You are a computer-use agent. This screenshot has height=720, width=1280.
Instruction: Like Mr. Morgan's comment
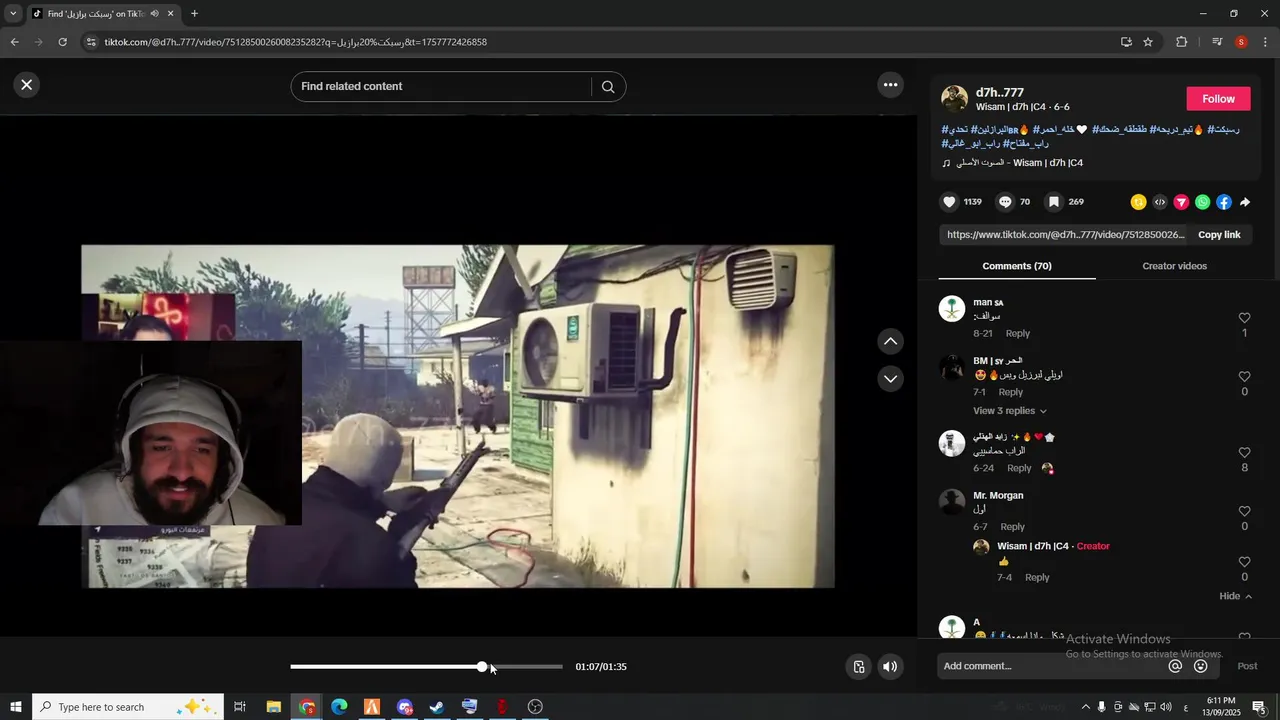coord(1244,512)
